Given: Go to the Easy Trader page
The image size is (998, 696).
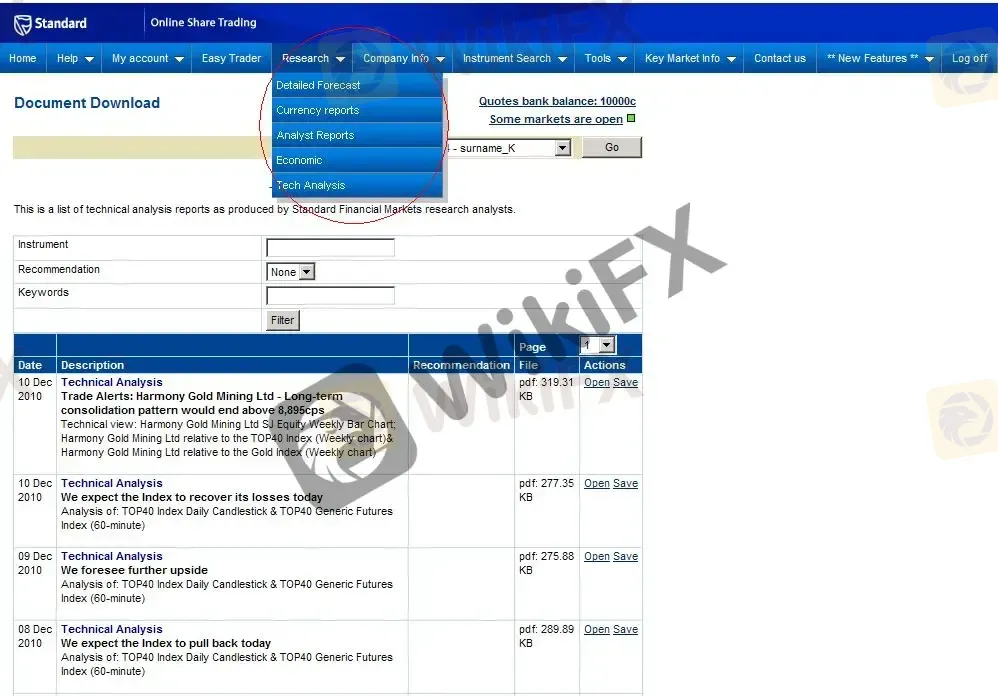Looking at the screenshot, I should (x=231, y=59).
